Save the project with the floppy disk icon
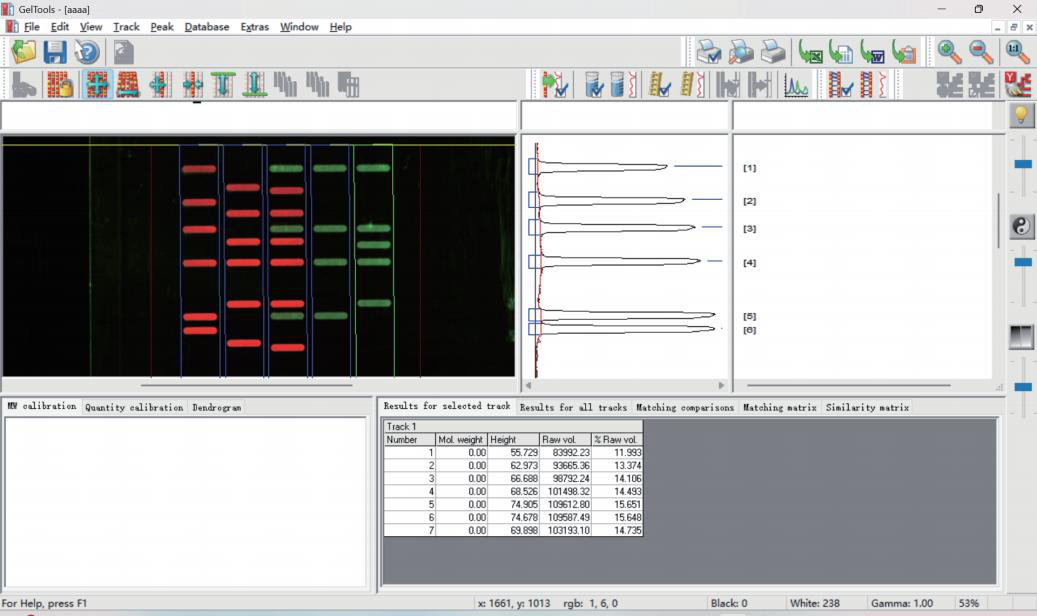Screen dimensions: 1037x616 pyautogui.click(x=55, y=52)
